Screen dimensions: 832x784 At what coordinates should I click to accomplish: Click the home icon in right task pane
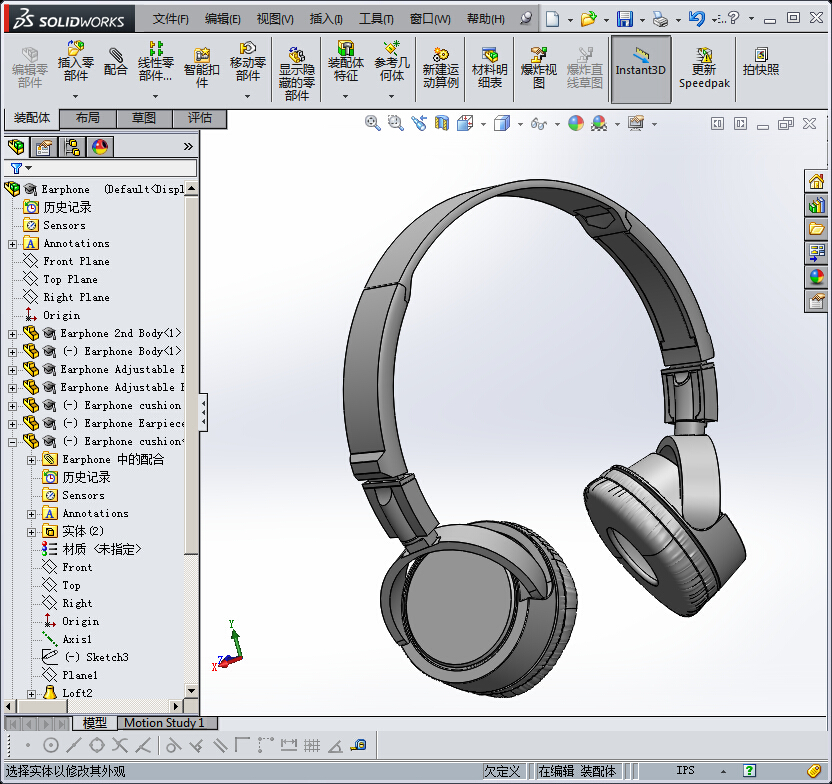(x=817, y=181)
